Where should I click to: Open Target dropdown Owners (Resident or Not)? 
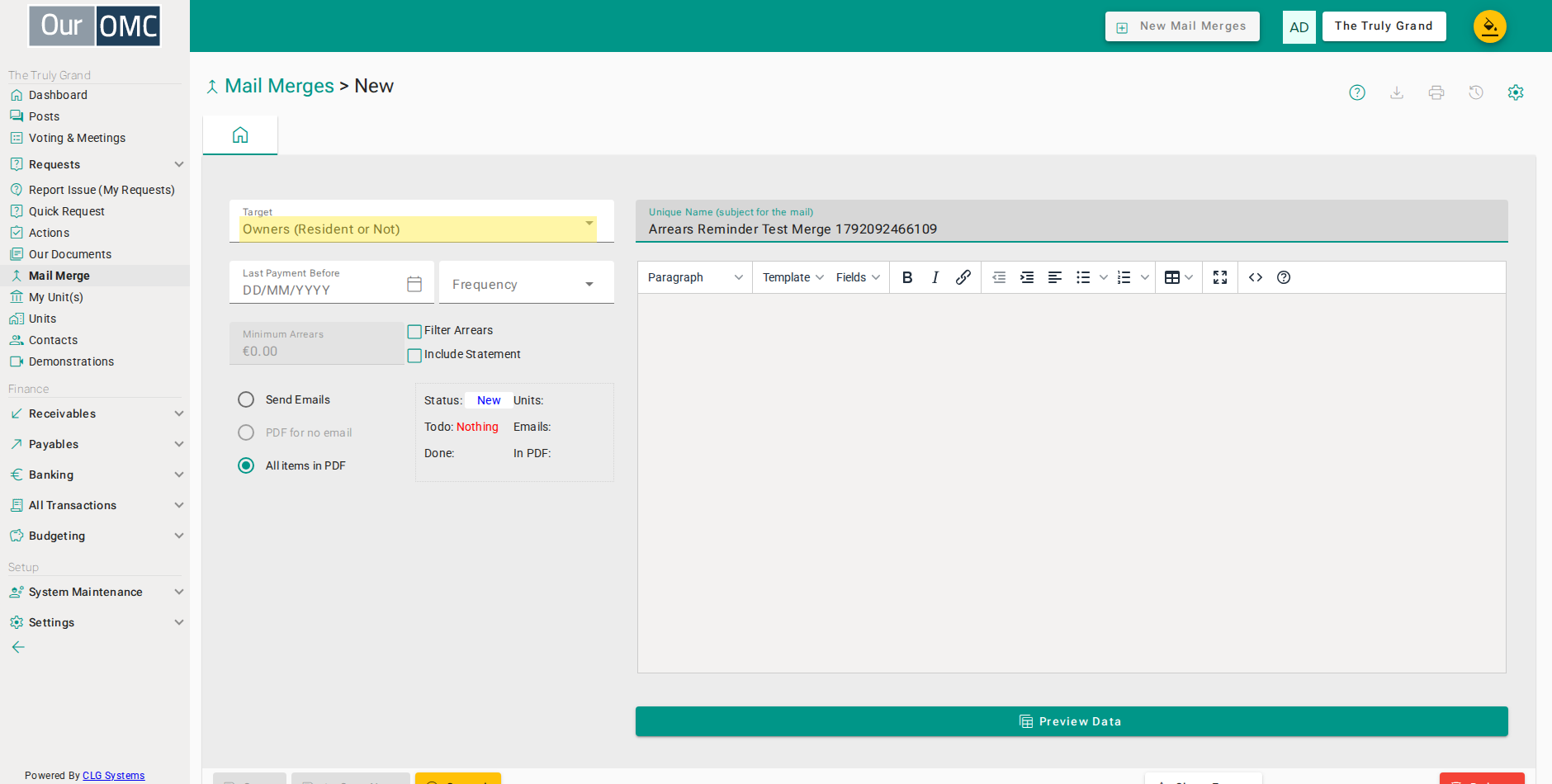422,221
